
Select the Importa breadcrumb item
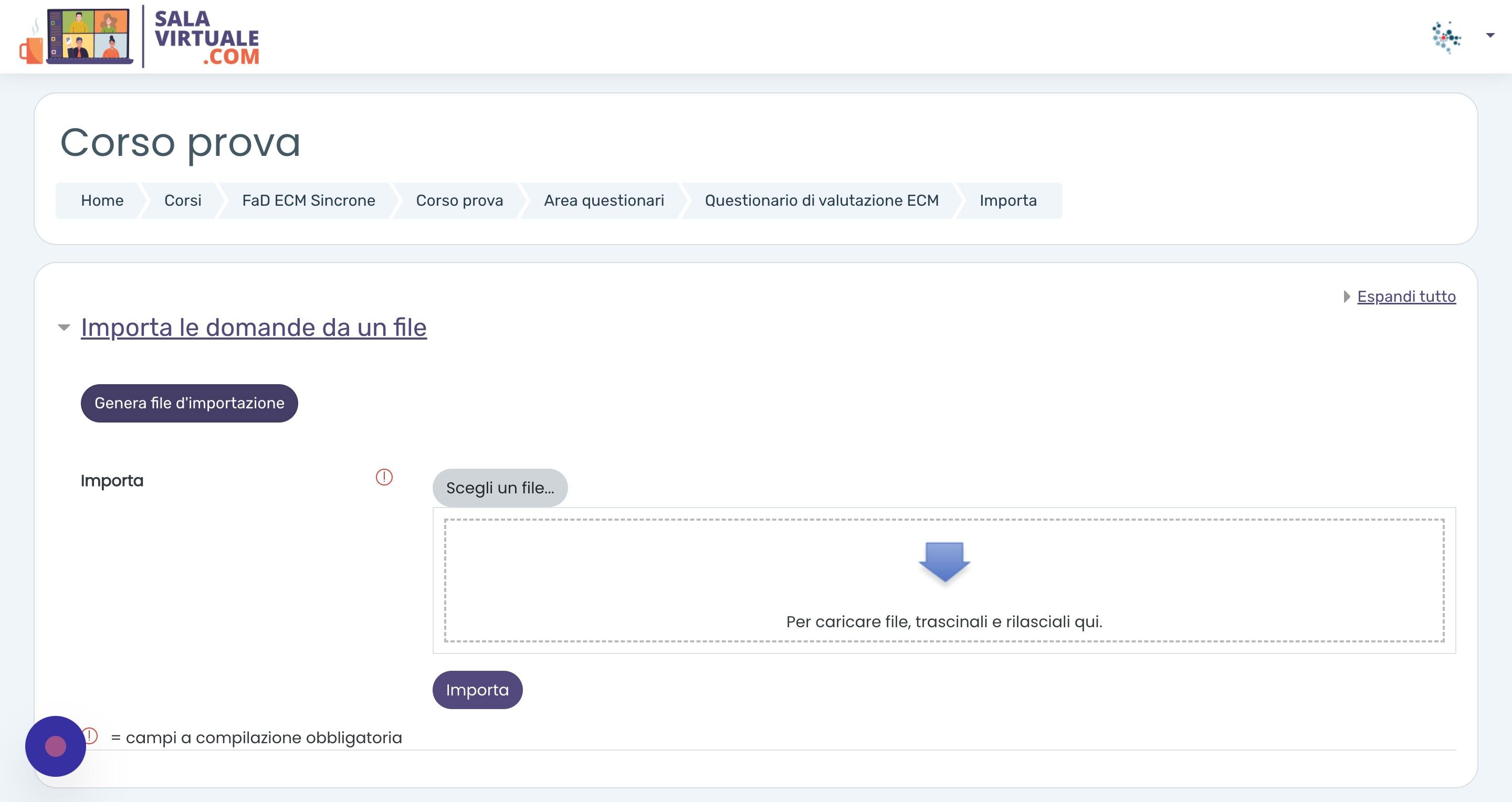pyautogui.click(x=1008, y=201)
